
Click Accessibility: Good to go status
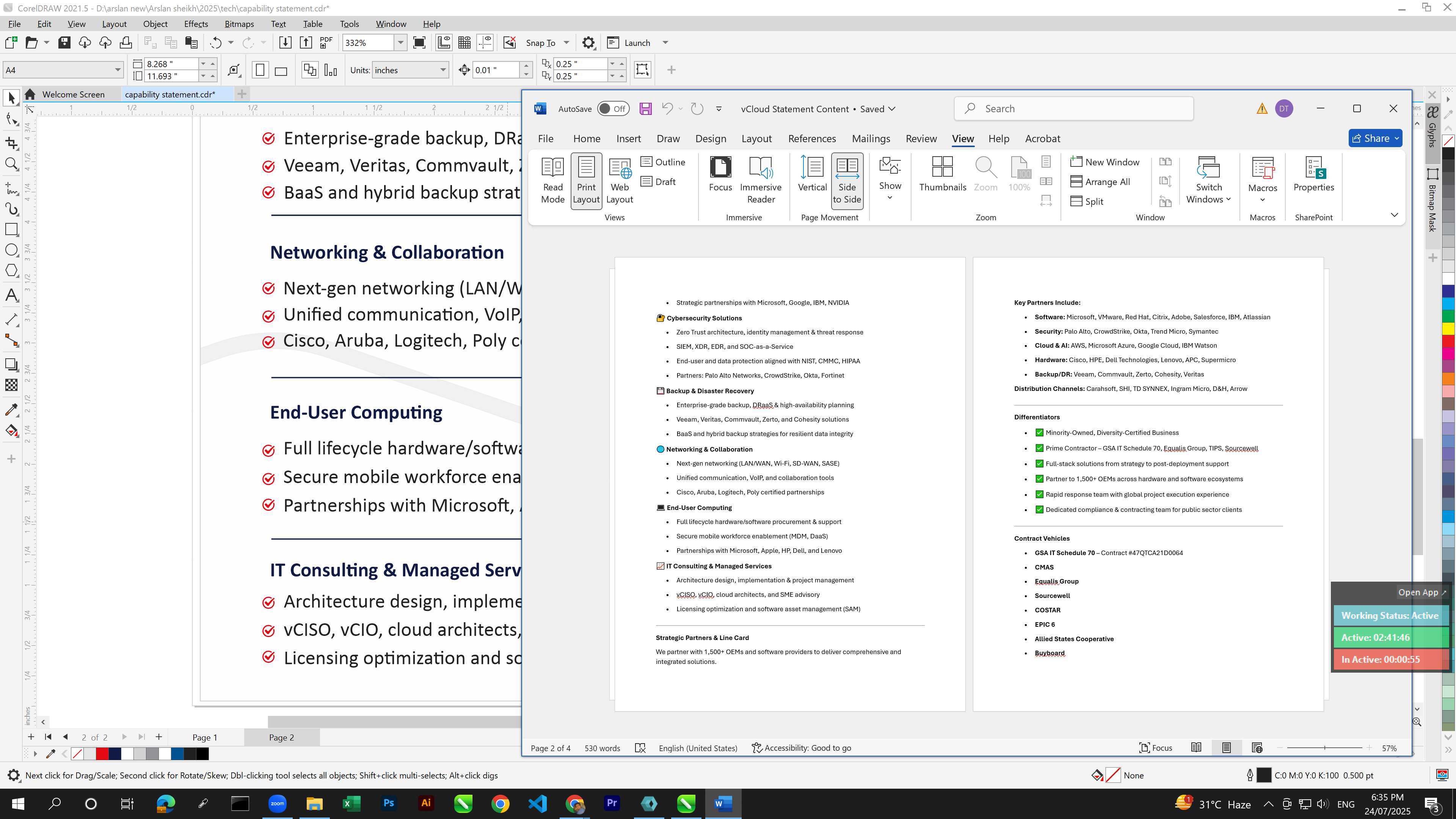tap(801, 748)
